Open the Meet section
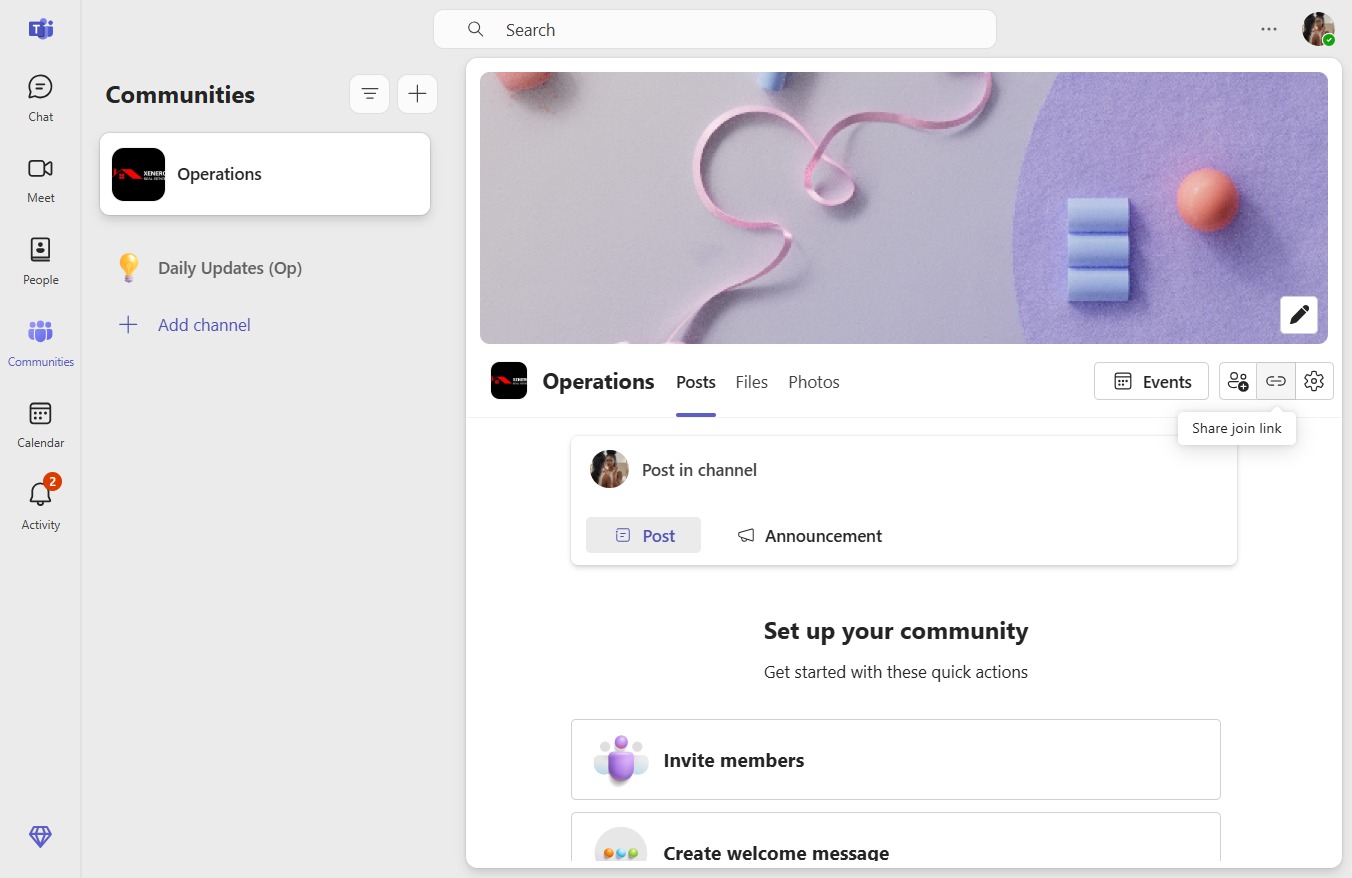 tap(40, 180)
